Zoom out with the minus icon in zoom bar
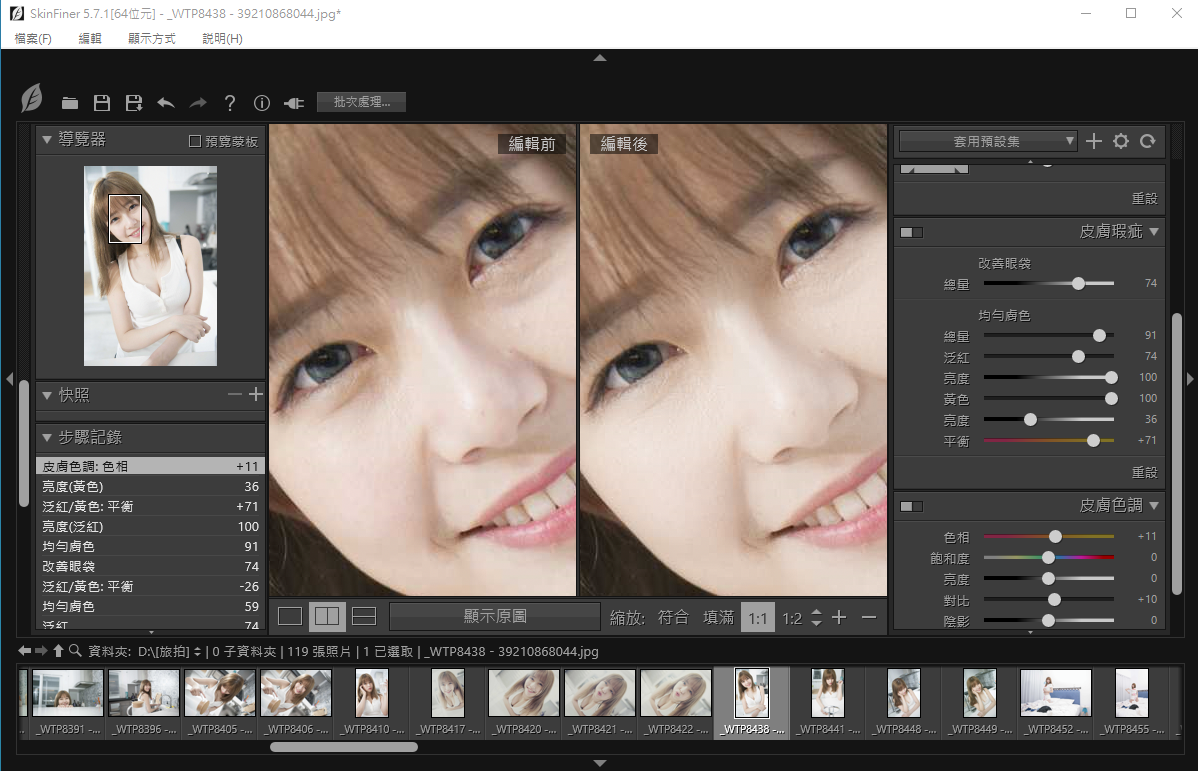The height and width of the screenshot is (771, 1198). tap(869, 617)
